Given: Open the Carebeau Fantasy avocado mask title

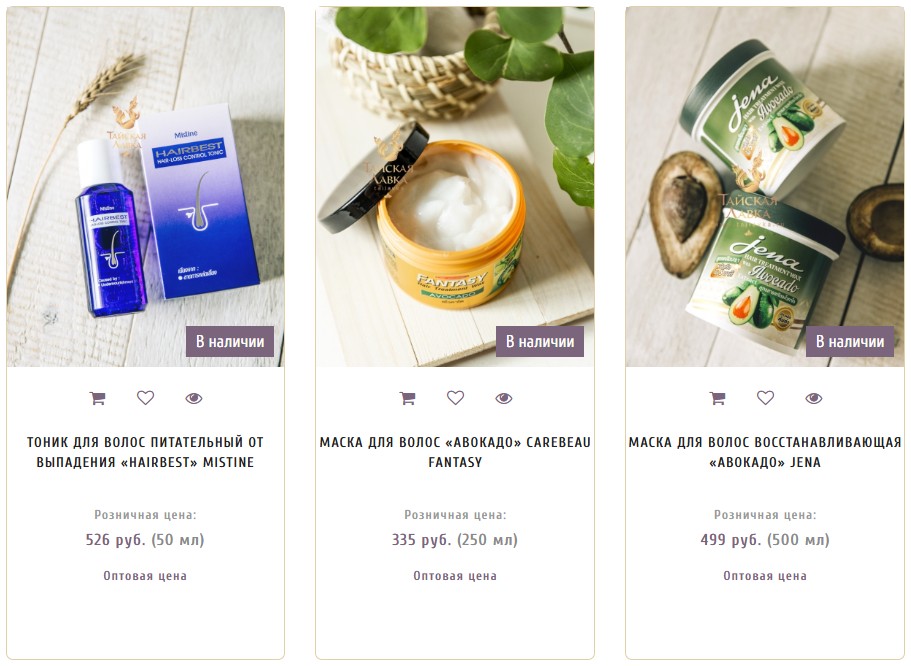Looking at the screenshot, I should (x=455, y=452).
